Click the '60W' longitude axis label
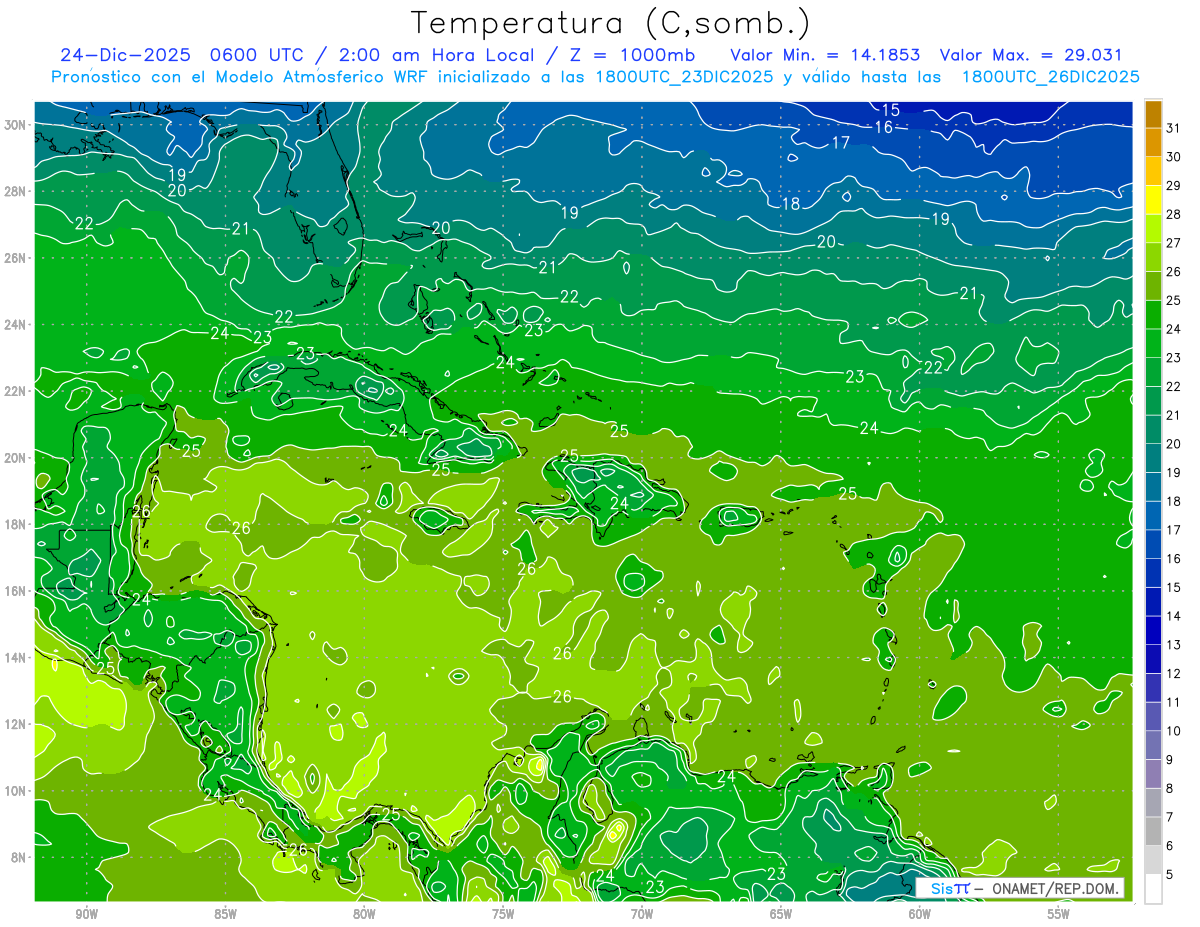This screenshot has height=927, width=1200. [920, 914]
